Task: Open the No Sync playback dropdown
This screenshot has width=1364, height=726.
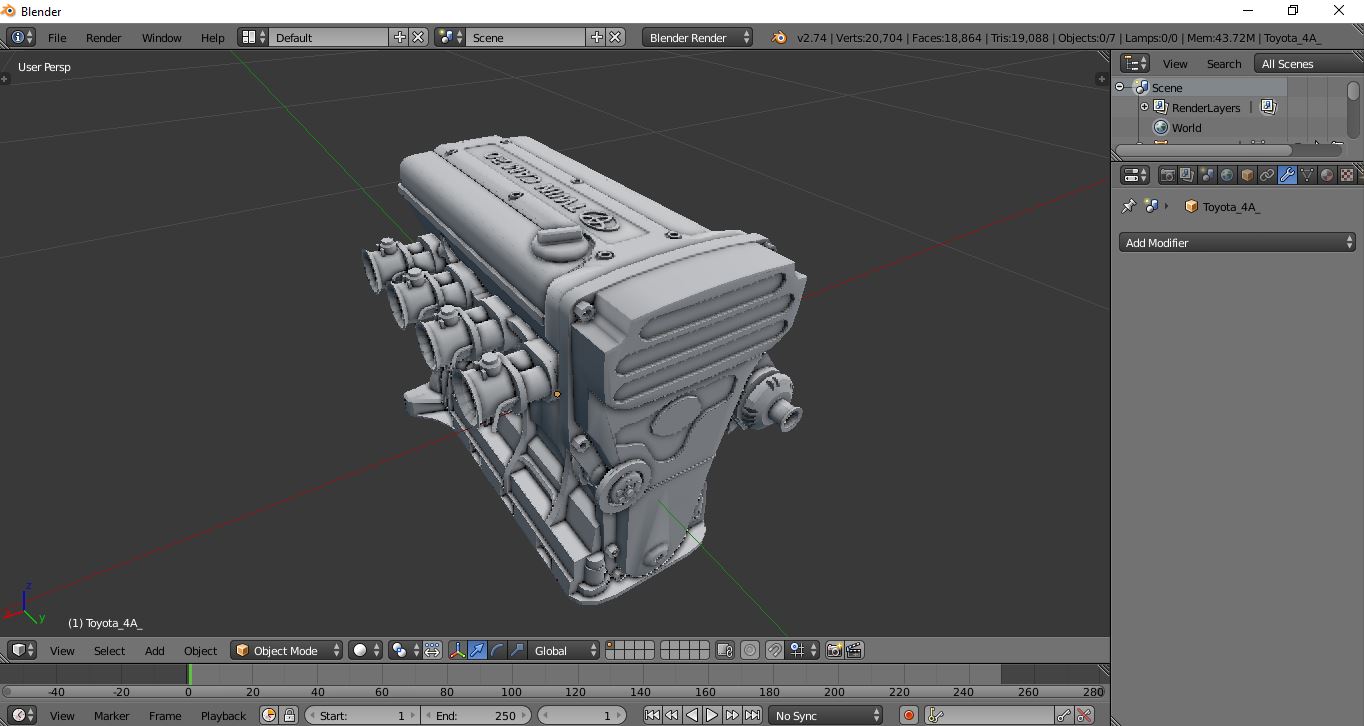Action: [826, 715]
